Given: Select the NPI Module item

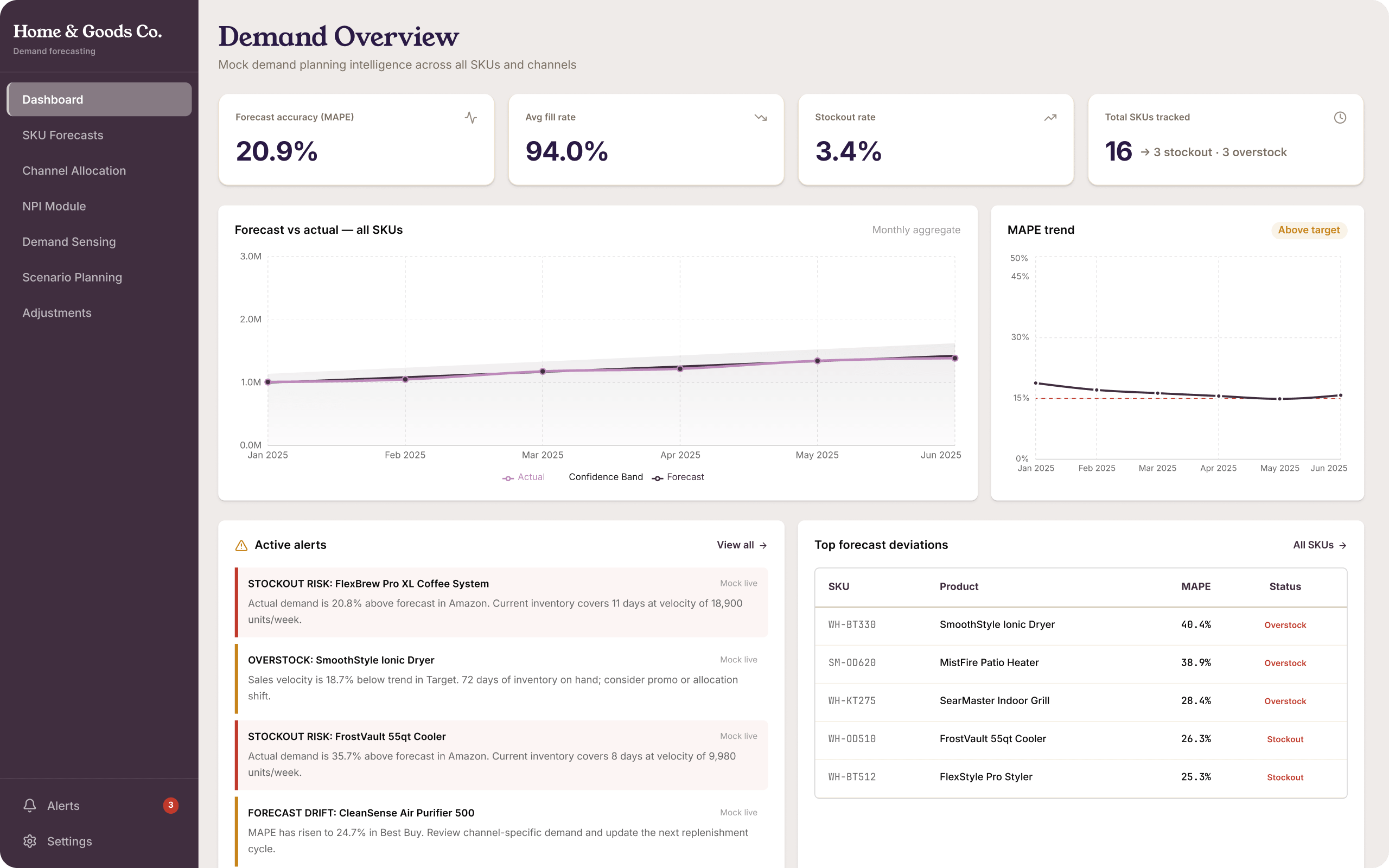Looking at the screenshot, I should (x=99, y=206).
